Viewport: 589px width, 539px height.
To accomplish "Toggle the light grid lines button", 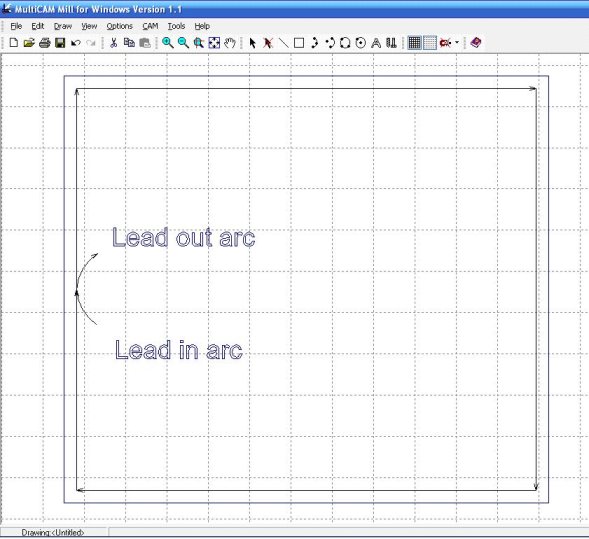I will [x=430, y=43].
